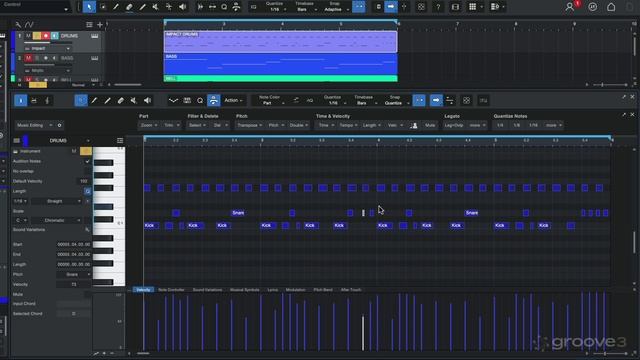This screenshot has height=360, width=640.
Task: Click the Leg+Ovlp legato button
Action: pos(454,125)
